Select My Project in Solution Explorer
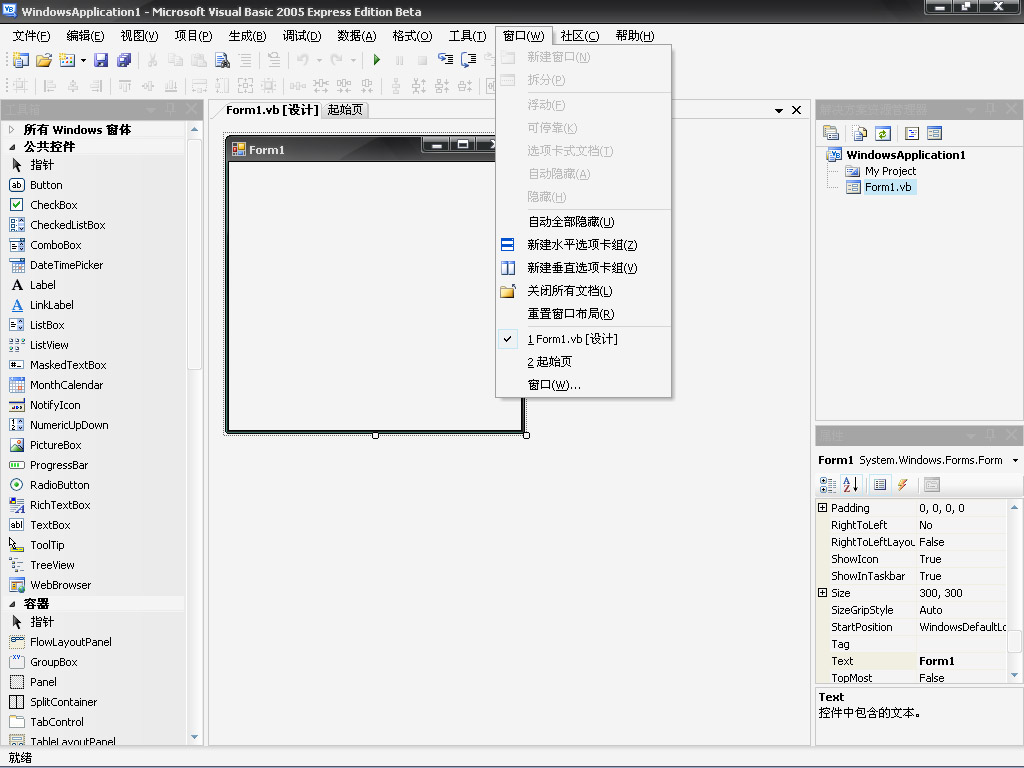The width and height of the screenshot is (1024, 768). [889, 171]
